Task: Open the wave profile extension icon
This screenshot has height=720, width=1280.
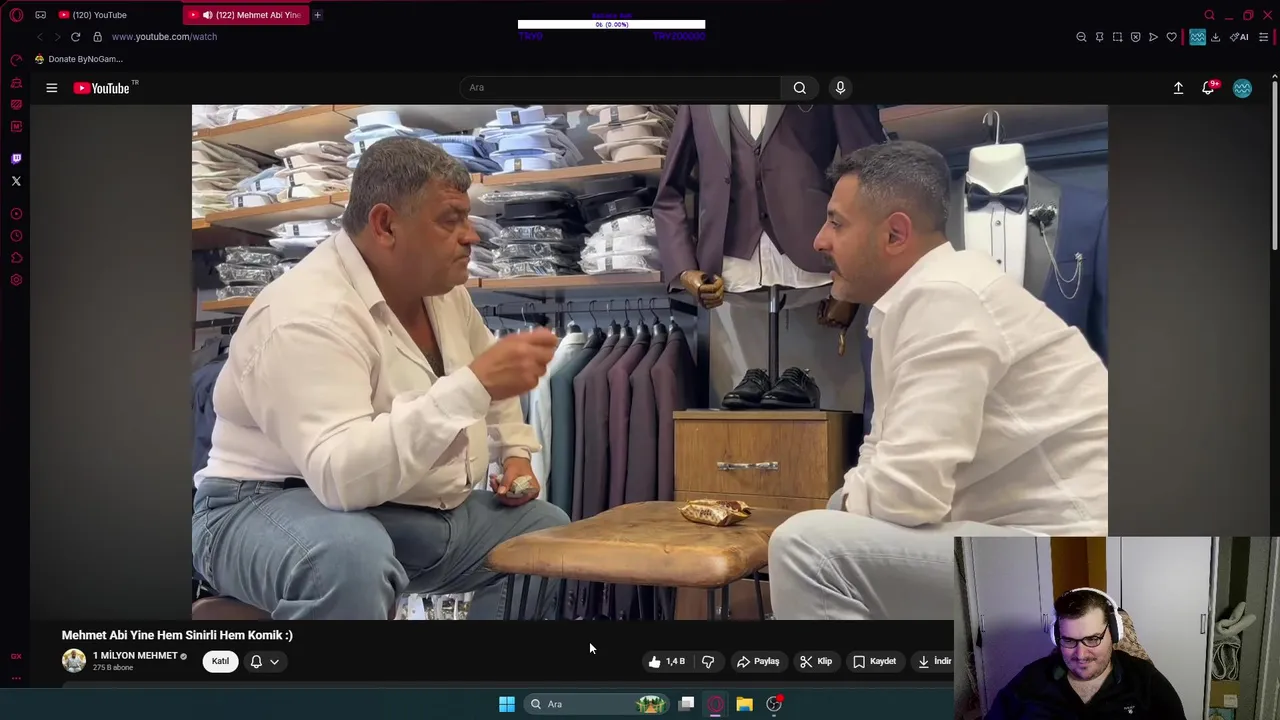Action: coord(1197,37)
